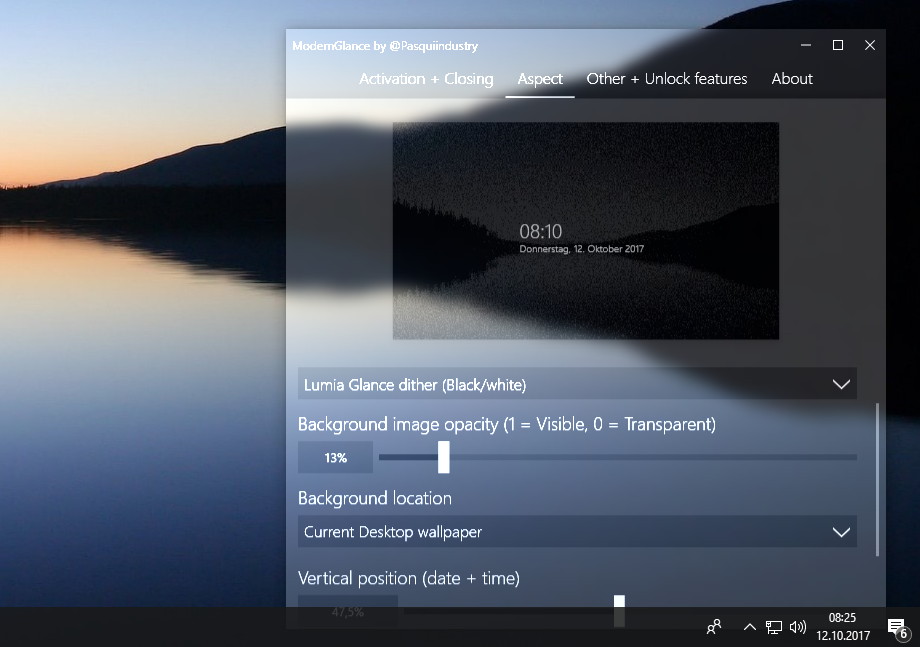Minimize the ModernGlance window
This screenshot has width=920, height=647.
point(806,45)
